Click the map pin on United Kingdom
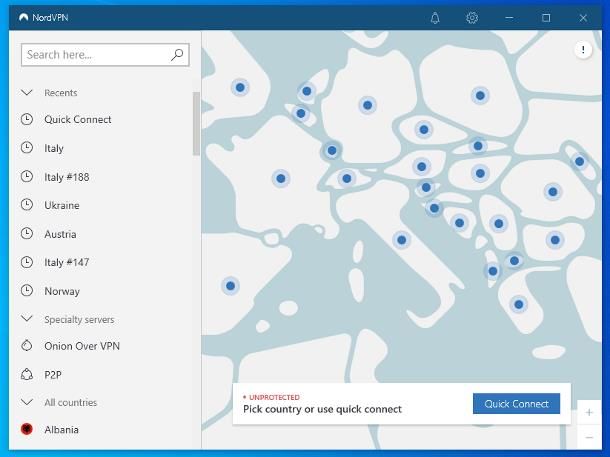610x457 pixels. click(240, 88)
